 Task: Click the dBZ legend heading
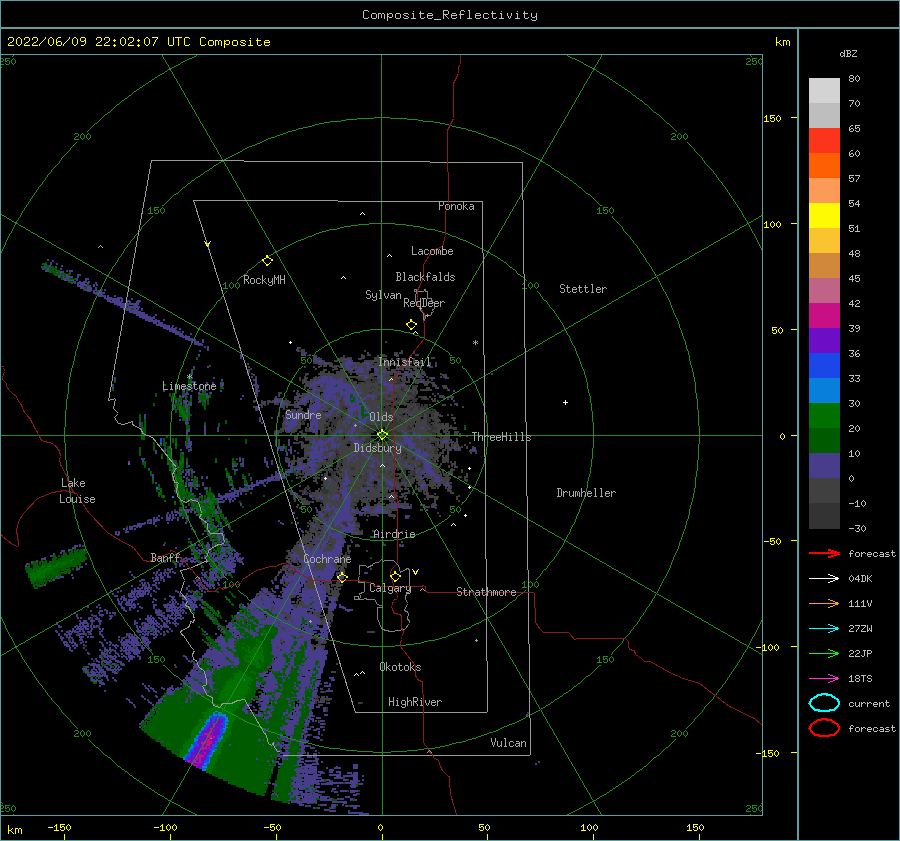[848, 53]
